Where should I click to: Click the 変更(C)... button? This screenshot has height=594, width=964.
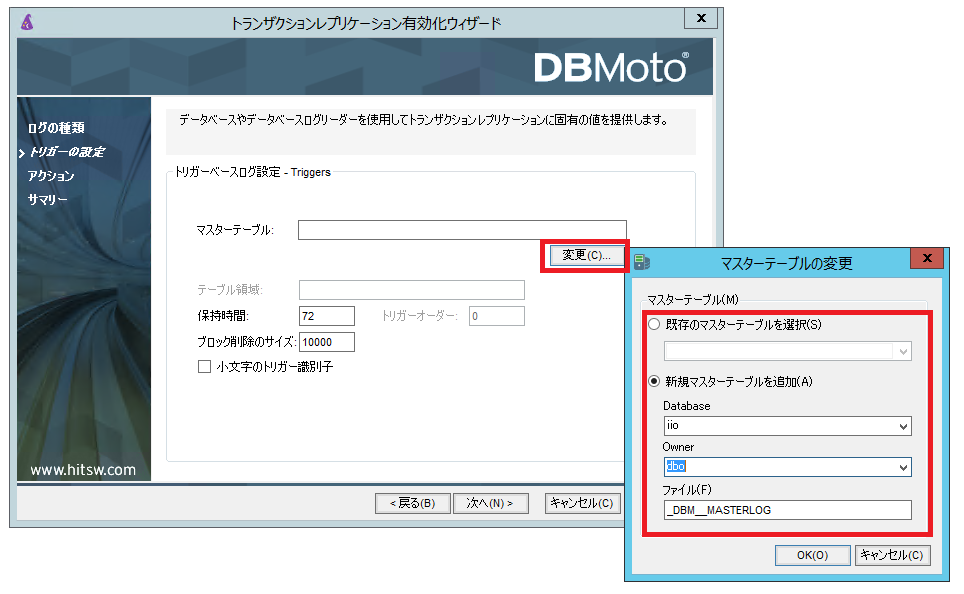click(x=586, y=255)
